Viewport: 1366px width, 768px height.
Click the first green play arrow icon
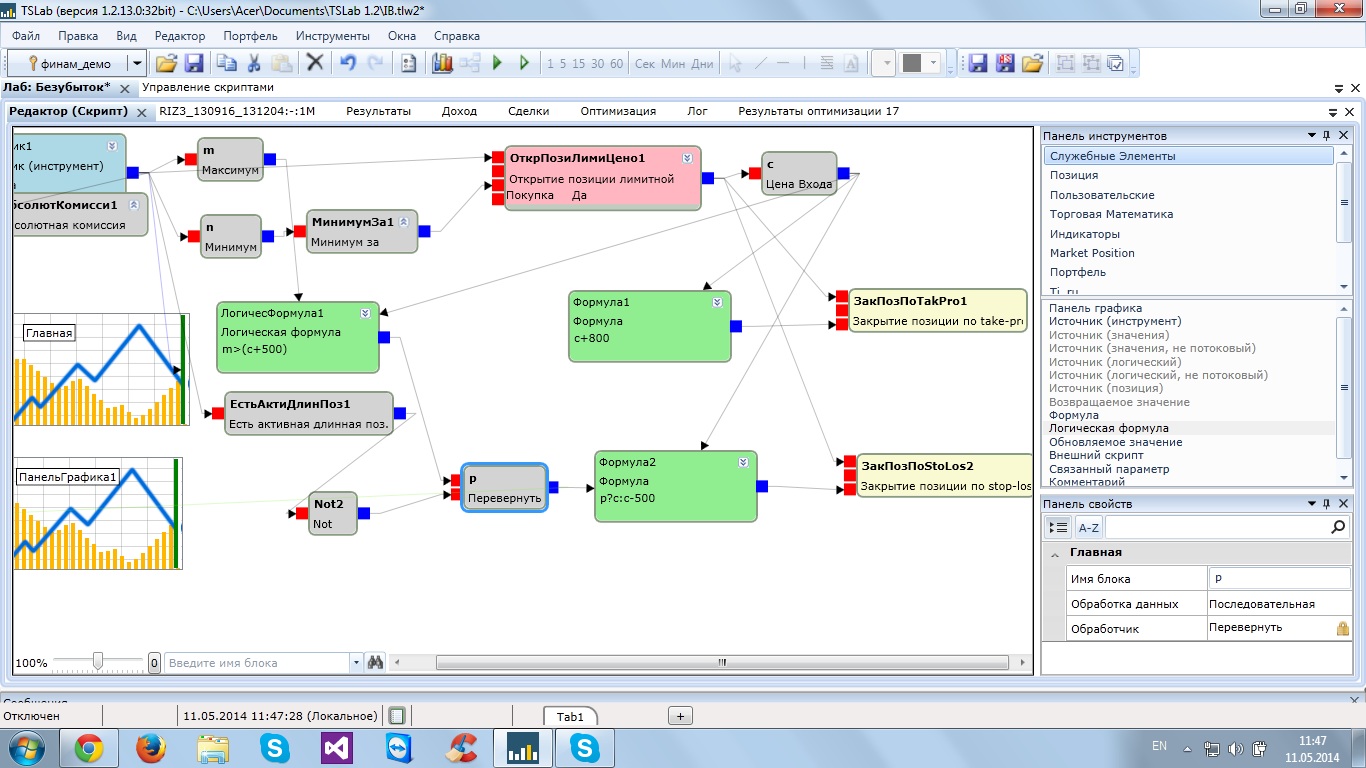click(498, 63)
